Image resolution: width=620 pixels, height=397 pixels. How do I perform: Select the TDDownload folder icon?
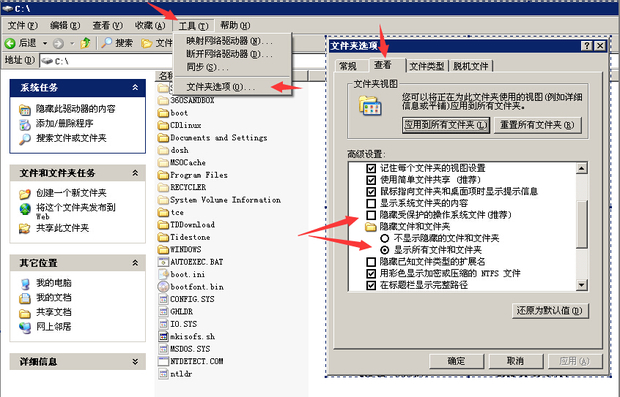click(163, 225)
